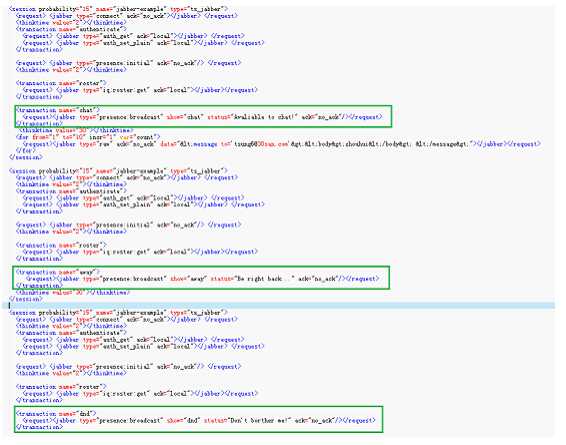Click the show="away" attribute value
The width and height of the screenshot is (566, 445).
(x=188, y=279)
